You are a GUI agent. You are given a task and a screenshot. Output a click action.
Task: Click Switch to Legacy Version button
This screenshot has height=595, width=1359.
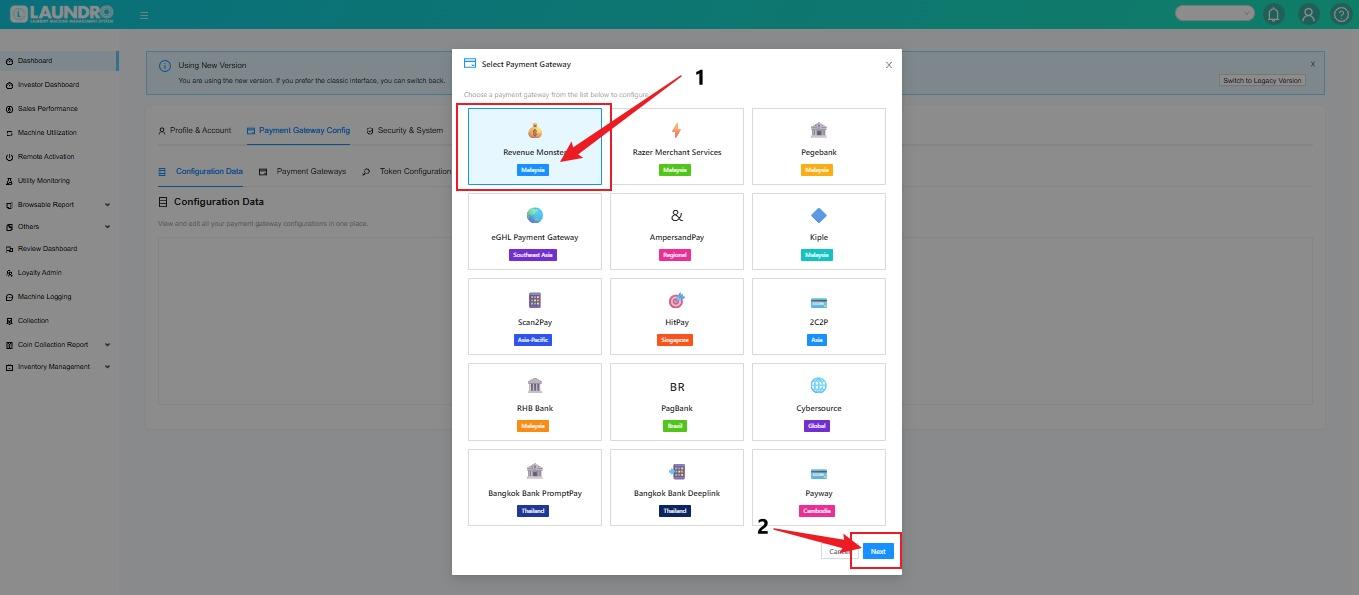pyautogui.click(x=1262, y=80)
